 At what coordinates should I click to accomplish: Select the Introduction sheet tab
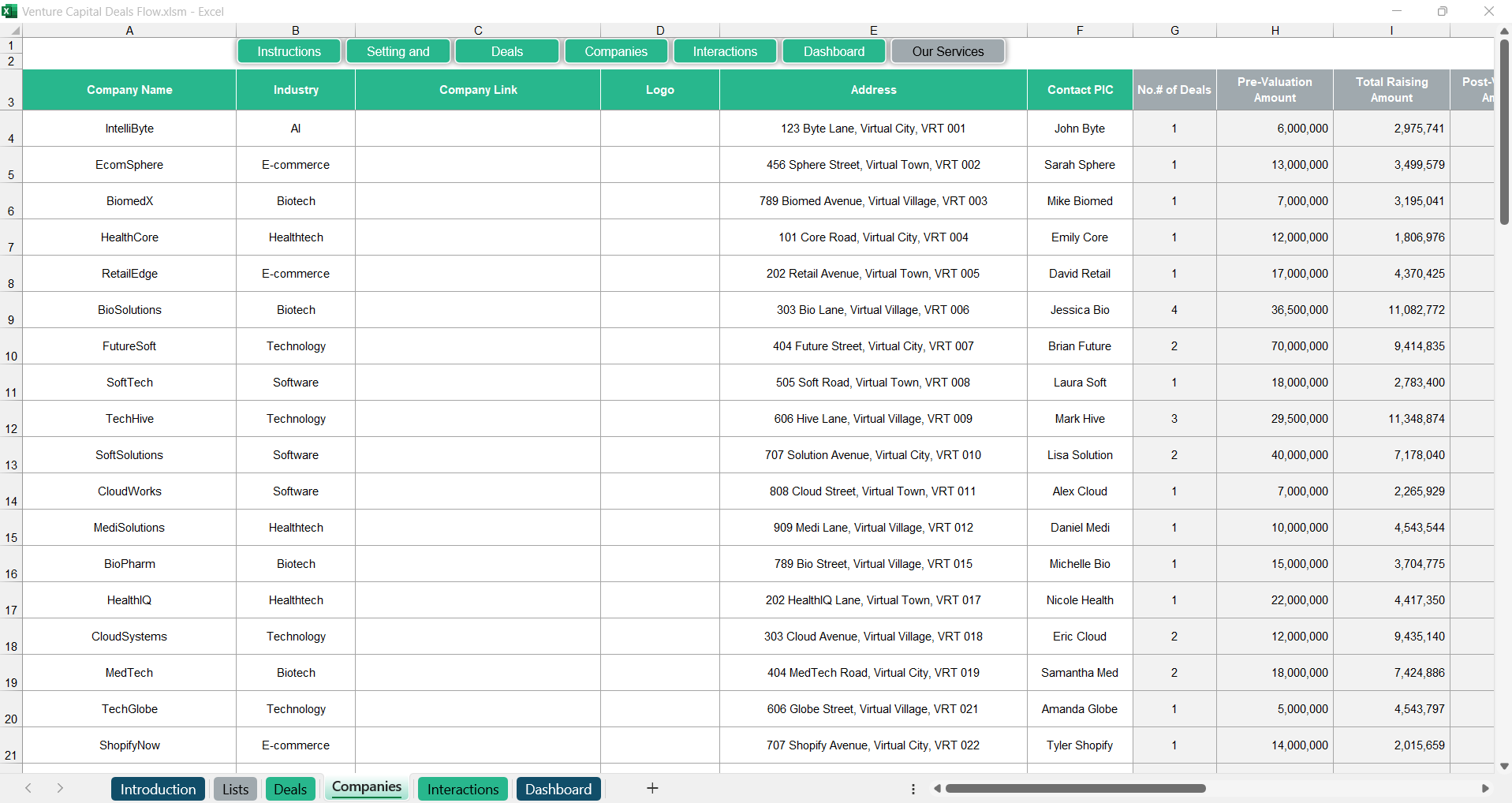point(158,788)
